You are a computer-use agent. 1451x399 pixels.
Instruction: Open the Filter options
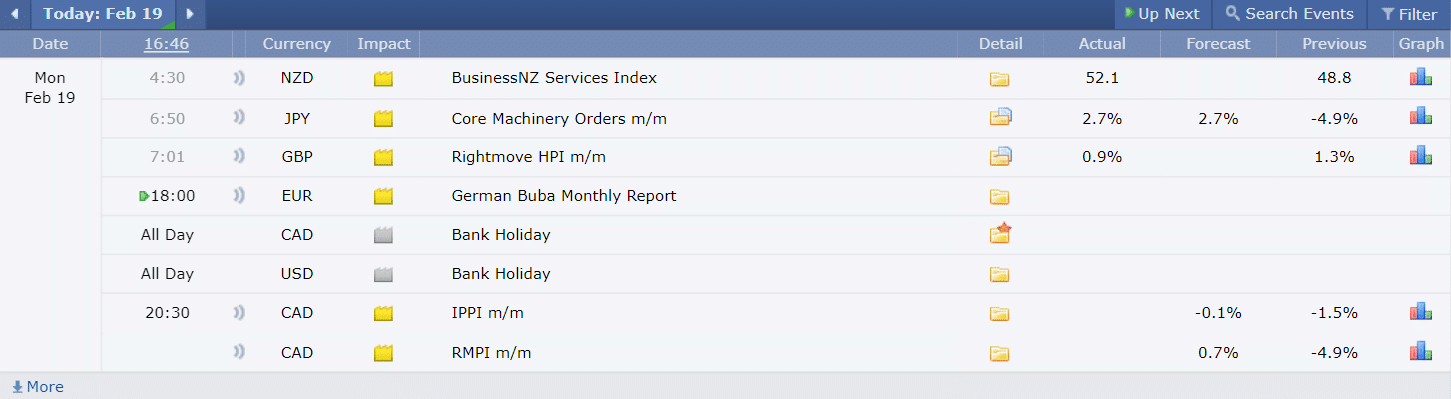[x=1408, y=14]
